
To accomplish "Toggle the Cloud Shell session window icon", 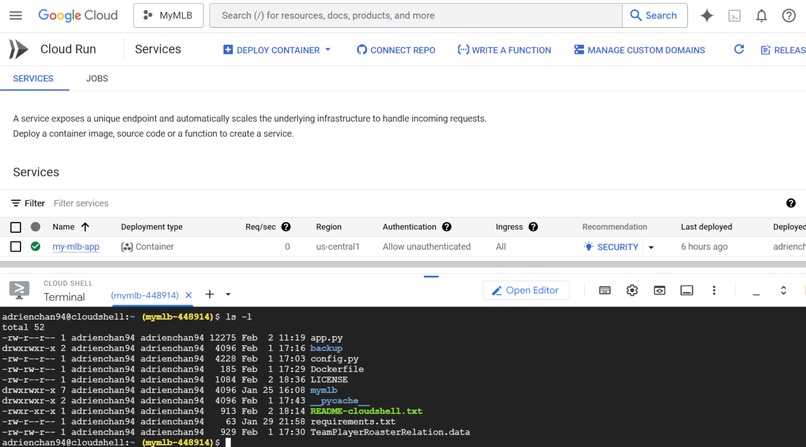I will click(686, 290).
